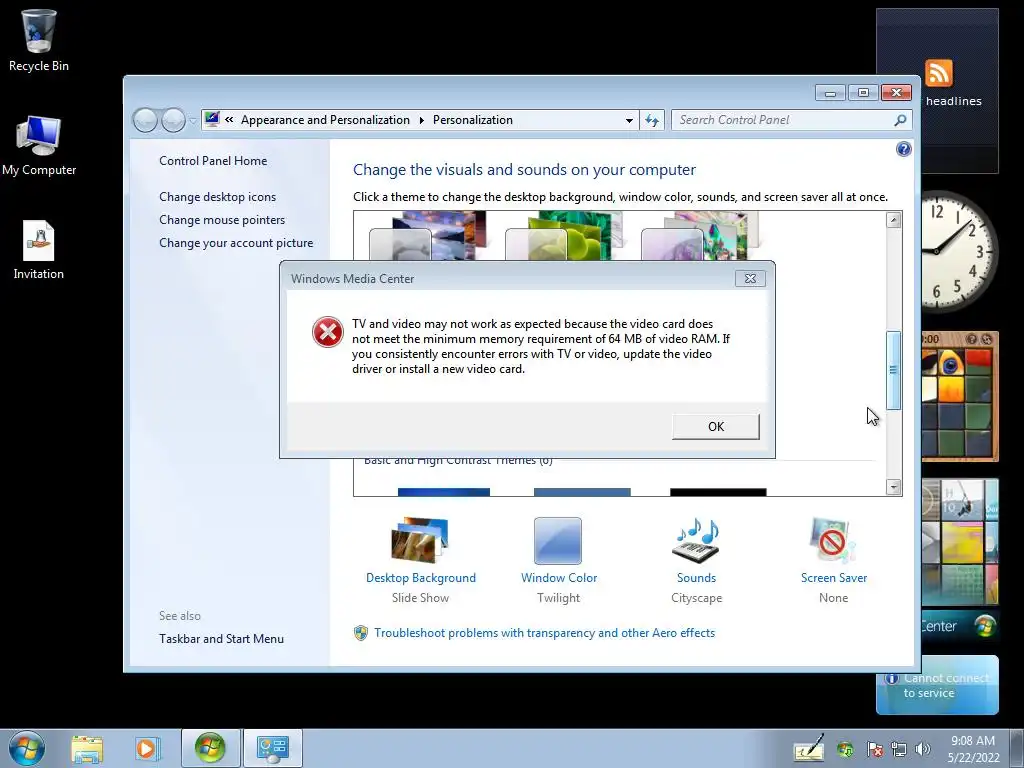Open Screen Saver settings icon
1024x768 pixels.
click(x=833, y=541)
